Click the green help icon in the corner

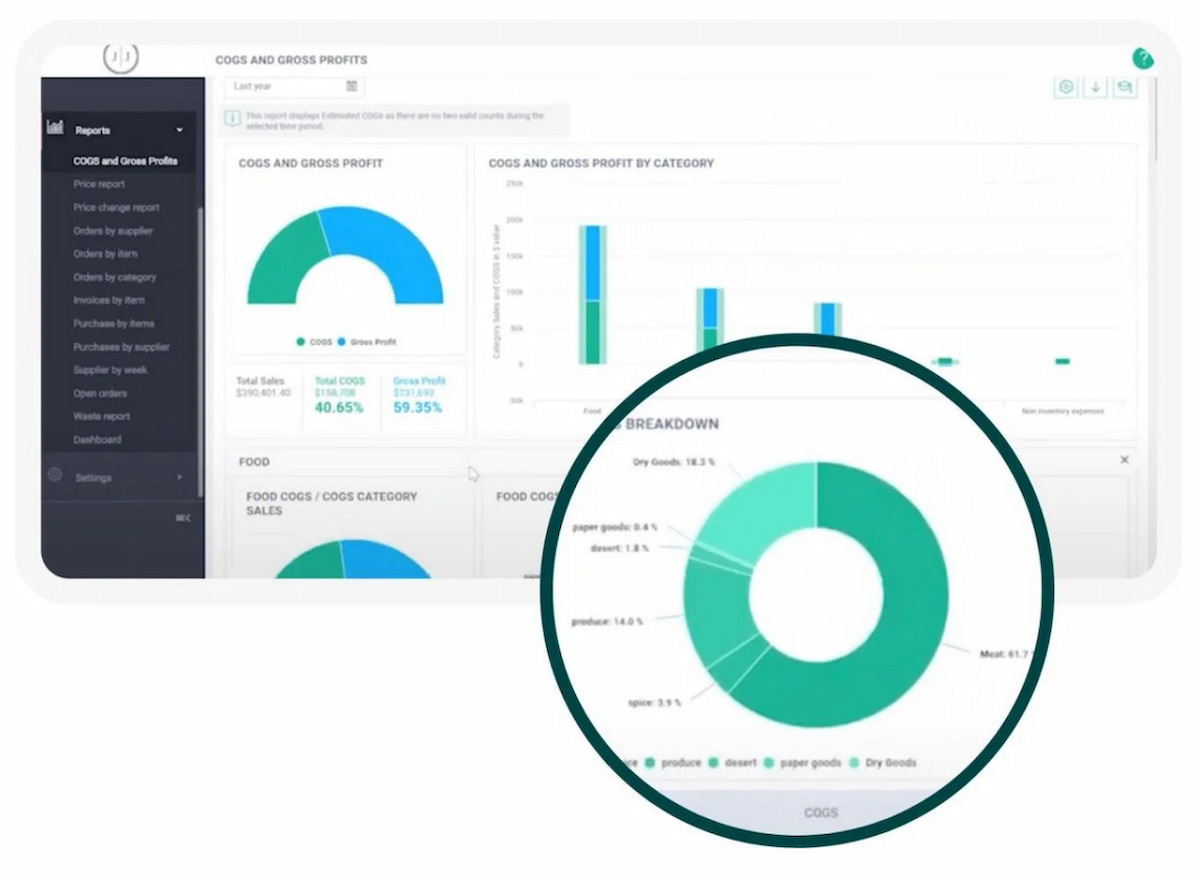click(1143, 59)
